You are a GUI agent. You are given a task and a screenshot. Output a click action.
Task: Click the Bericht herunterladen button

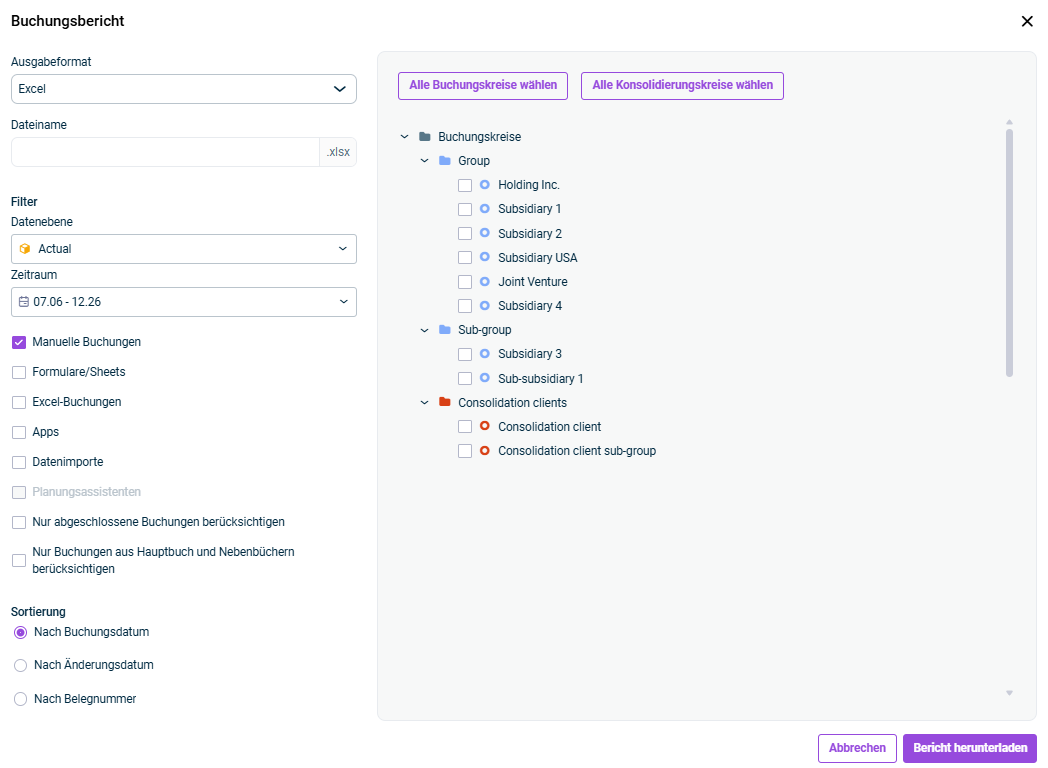pyautogui.click(x=969, y=748)
